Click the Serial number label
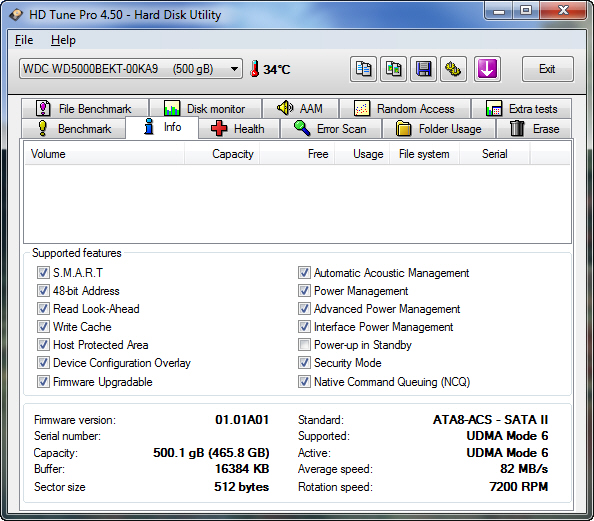The height and width of the screenshot is (521, 594). [67, 436]
